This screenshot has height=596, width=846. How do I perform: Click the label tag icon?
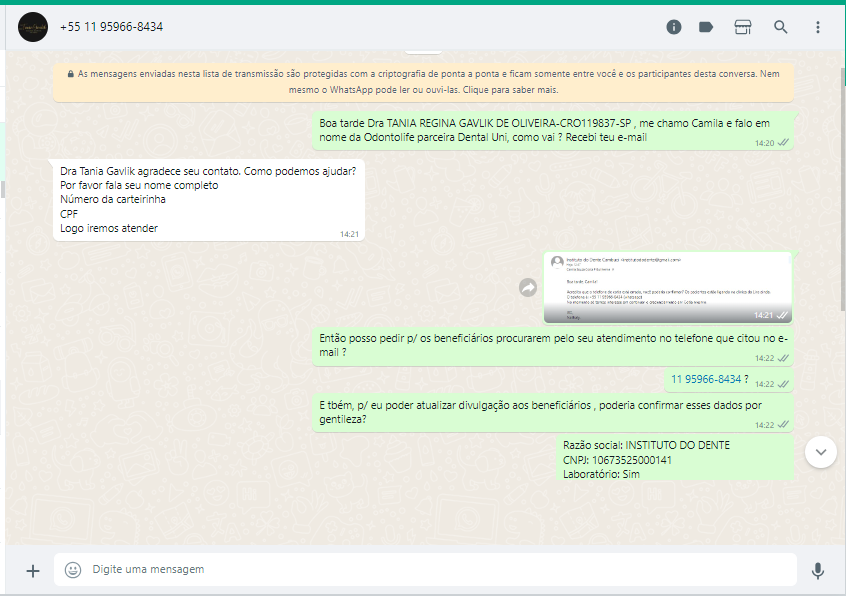(x=706, y=27)
